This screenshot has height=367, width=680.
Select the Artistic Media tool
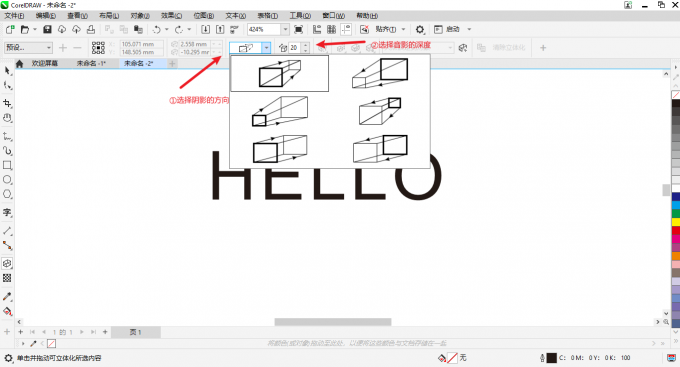click(7, 151)
